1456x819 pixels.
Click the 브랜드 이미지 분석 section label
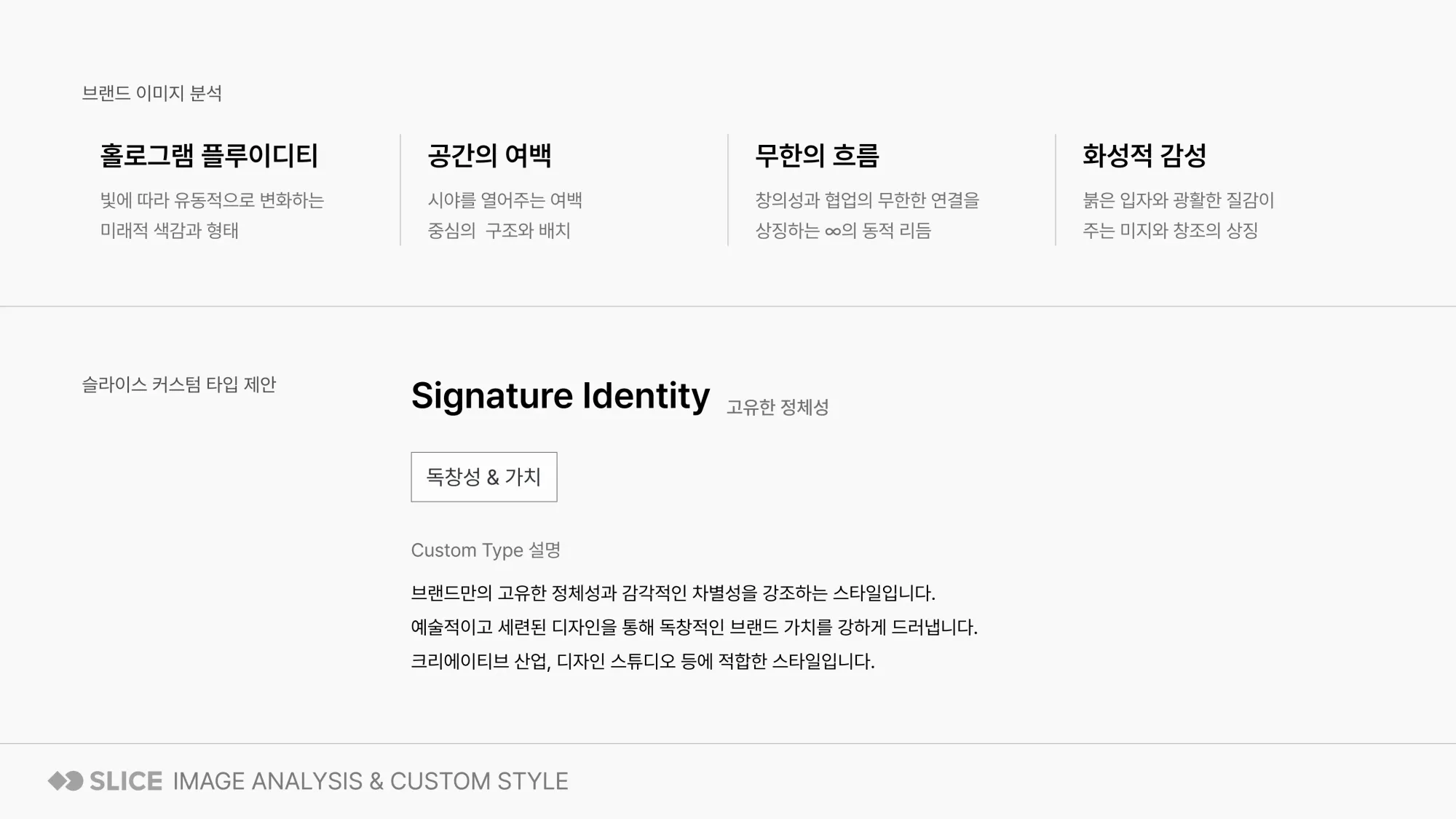pyautogui.click(x=152, y=93)
